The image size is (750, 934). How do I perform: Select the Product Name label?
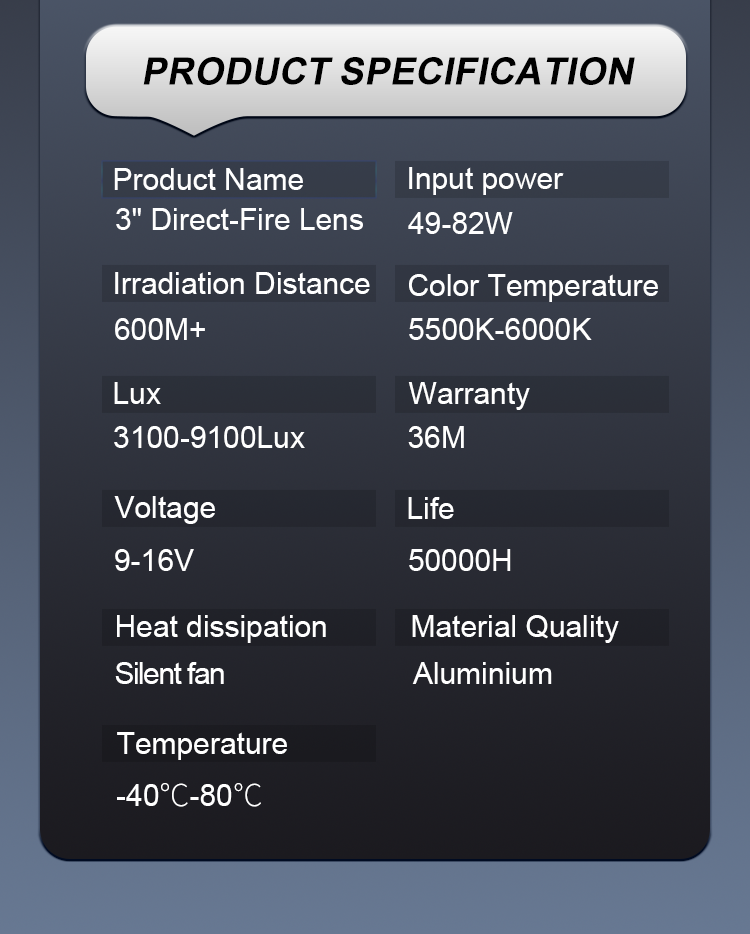click(208, 180)
